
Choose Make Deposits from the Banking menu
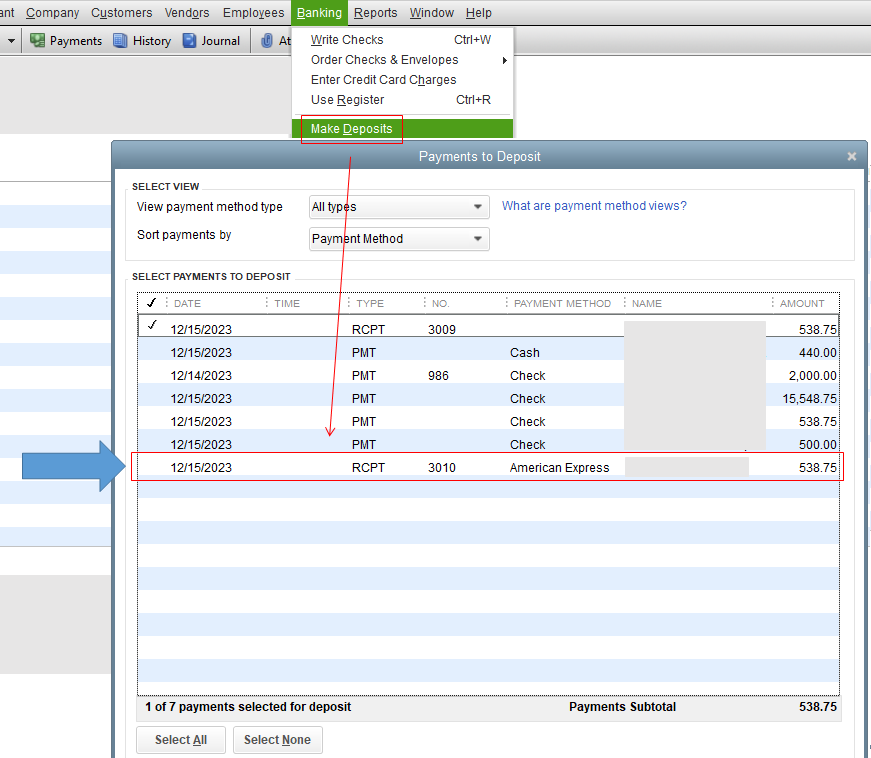(x=352, y=129)
